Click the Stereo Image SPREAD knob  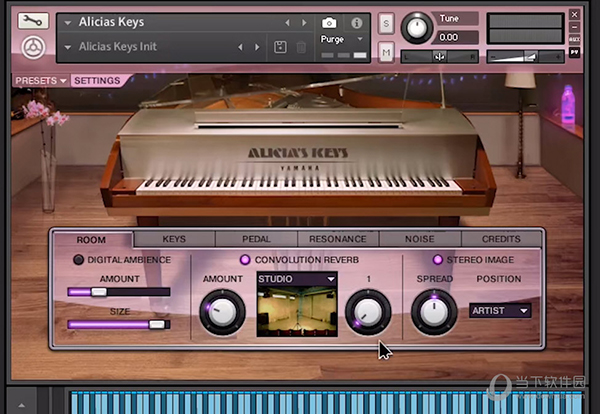point(434,312)
